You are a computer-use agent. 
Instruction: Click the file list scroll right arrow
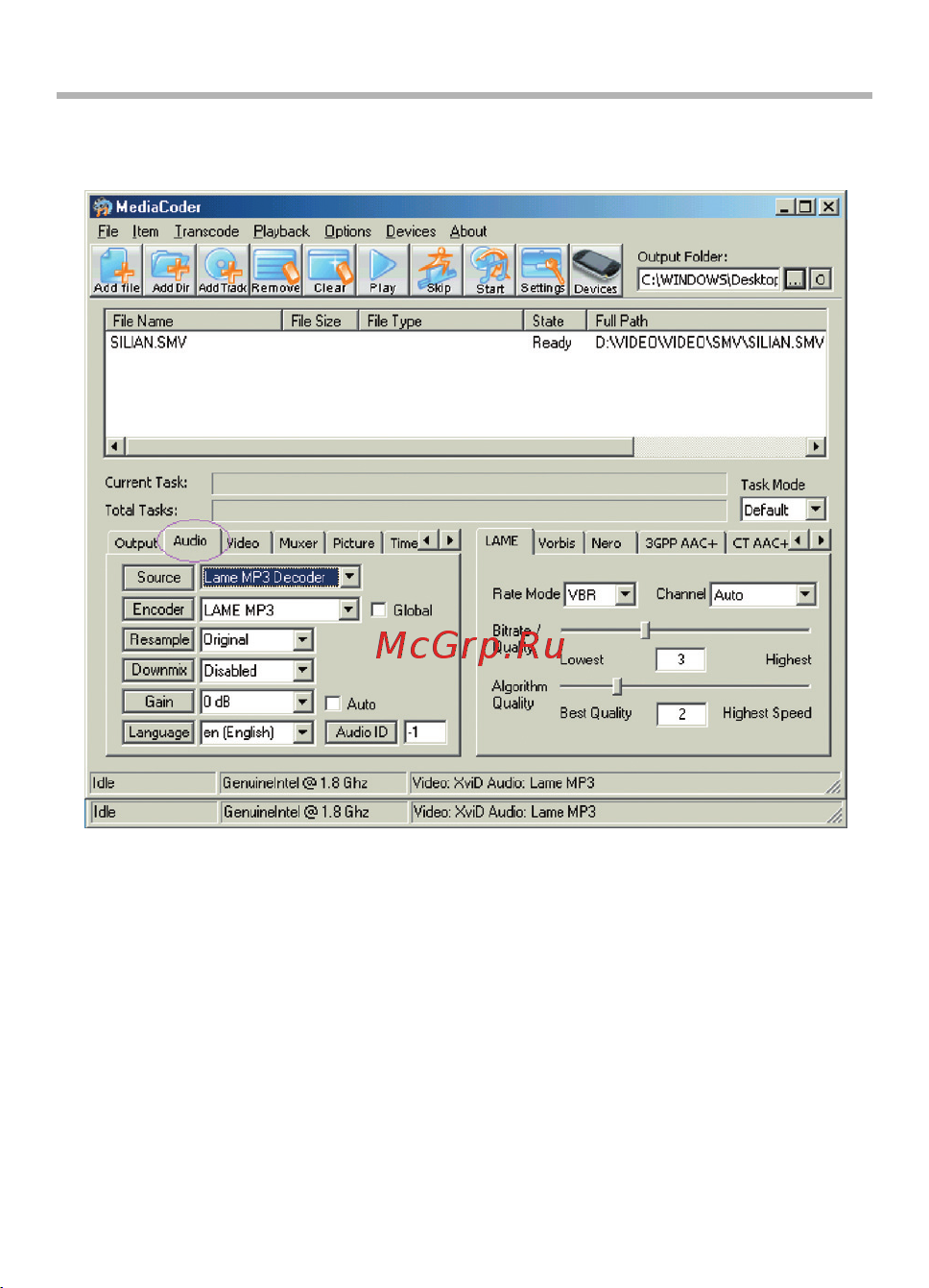(817, 446)
